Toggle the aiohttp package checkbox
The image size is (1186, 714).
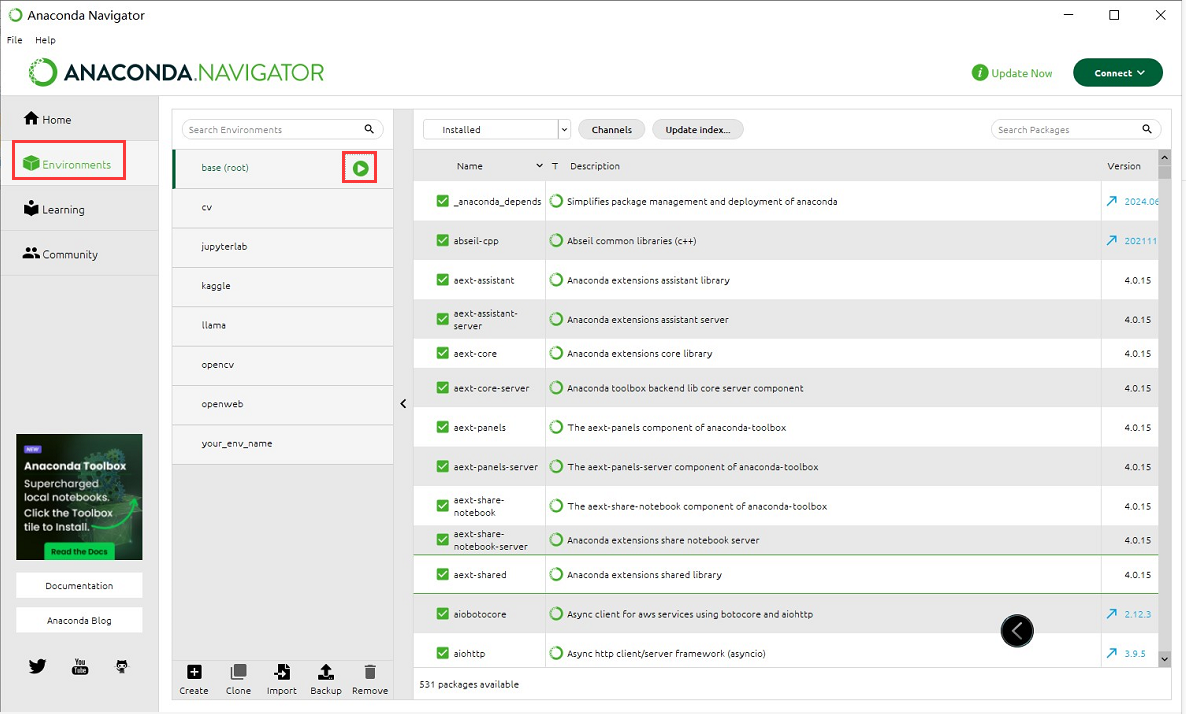coord(443,653)
